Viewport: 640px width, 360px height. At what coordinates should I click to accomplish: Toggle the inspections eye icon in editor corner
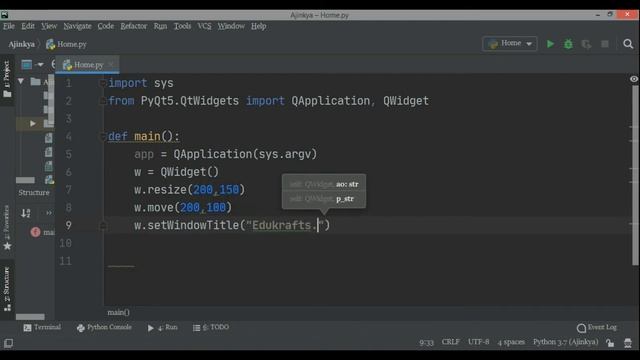point(633,79)
